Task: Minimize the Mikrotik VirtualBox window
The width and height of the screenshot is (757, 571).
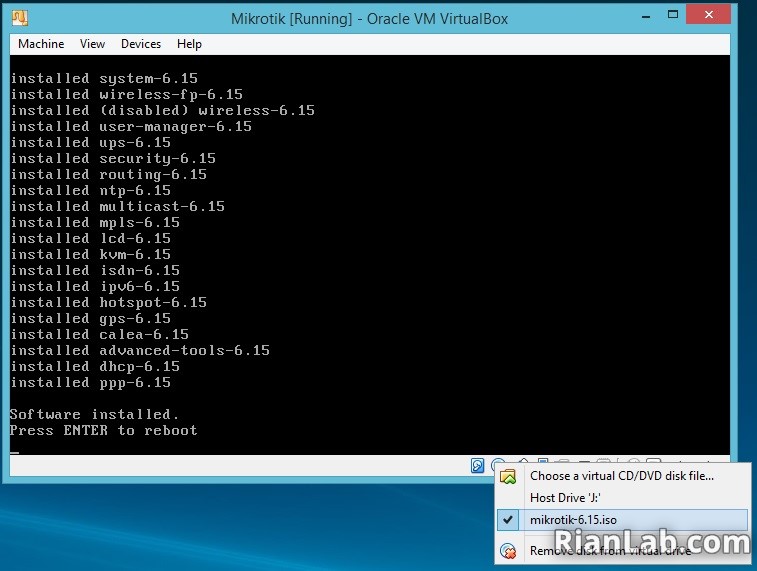Action: (646, 17)
